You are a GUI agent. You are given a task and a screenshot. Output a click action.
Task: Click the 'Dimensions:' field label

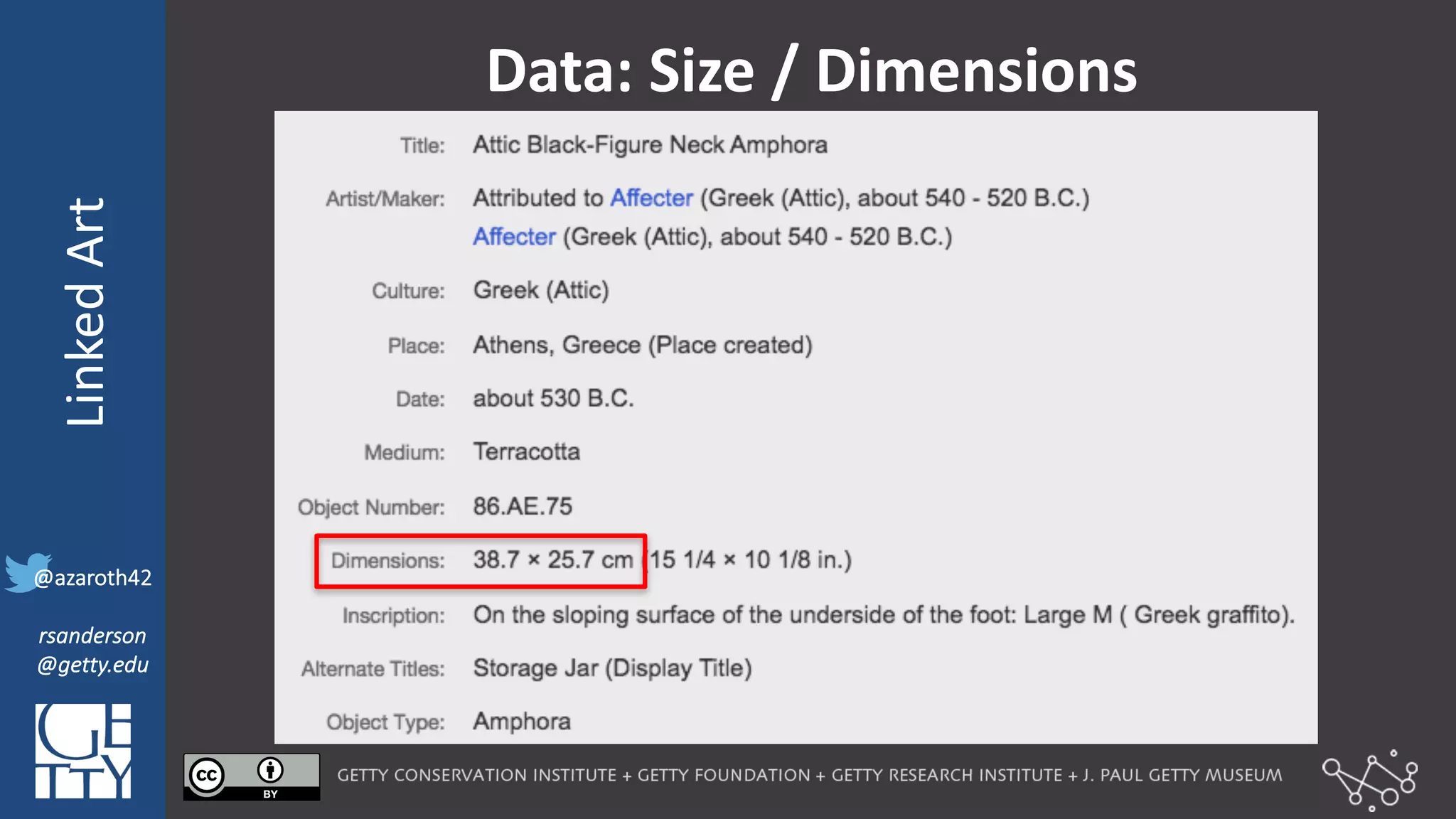point(387,561)
